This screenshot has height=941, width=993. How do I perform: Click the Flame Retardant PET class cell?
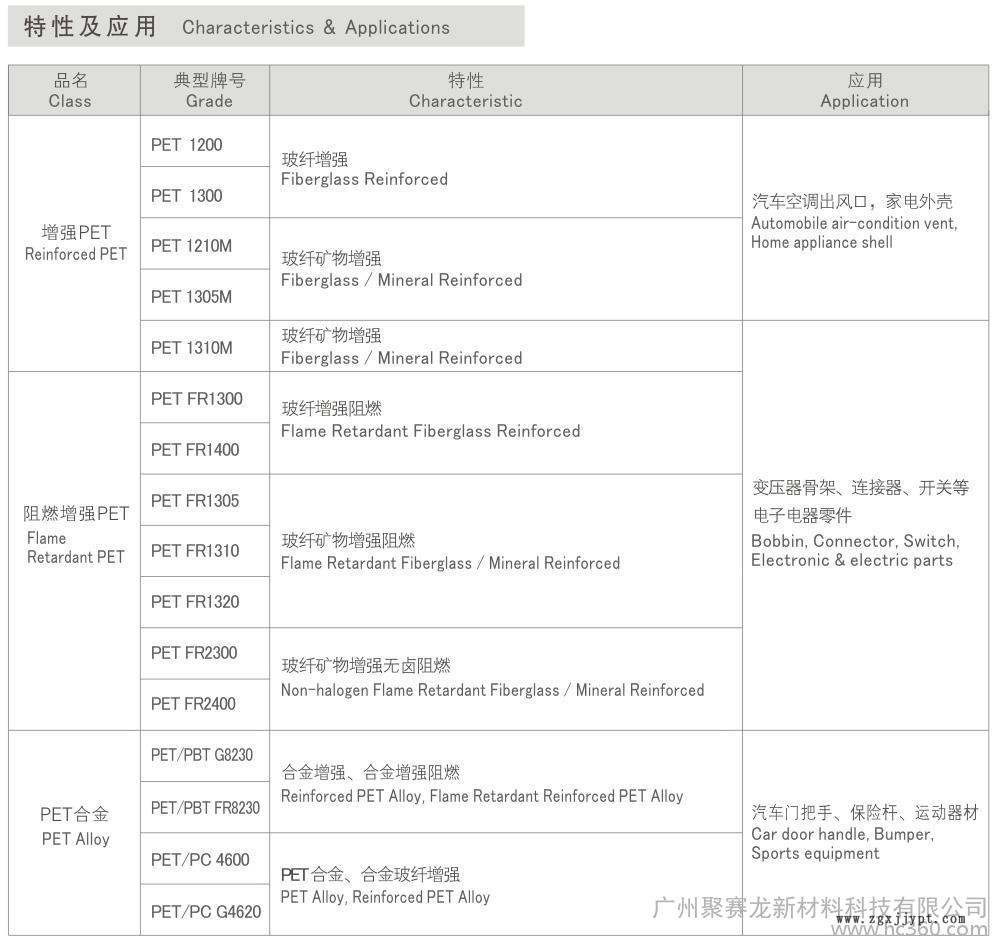(76, 535)
